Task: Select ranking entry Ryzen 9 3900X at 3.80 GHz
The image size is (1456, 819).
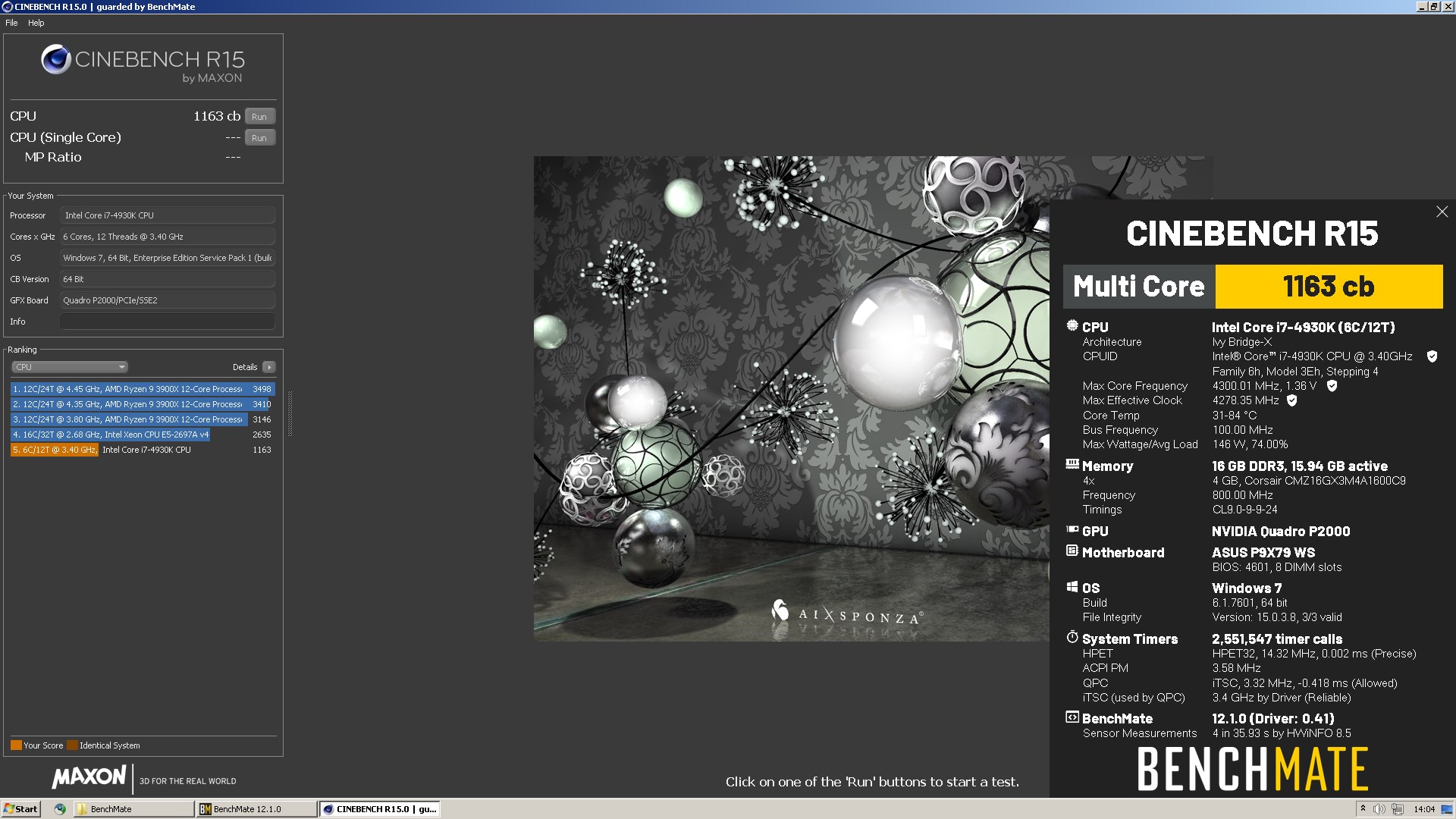Action: point(142,419)
